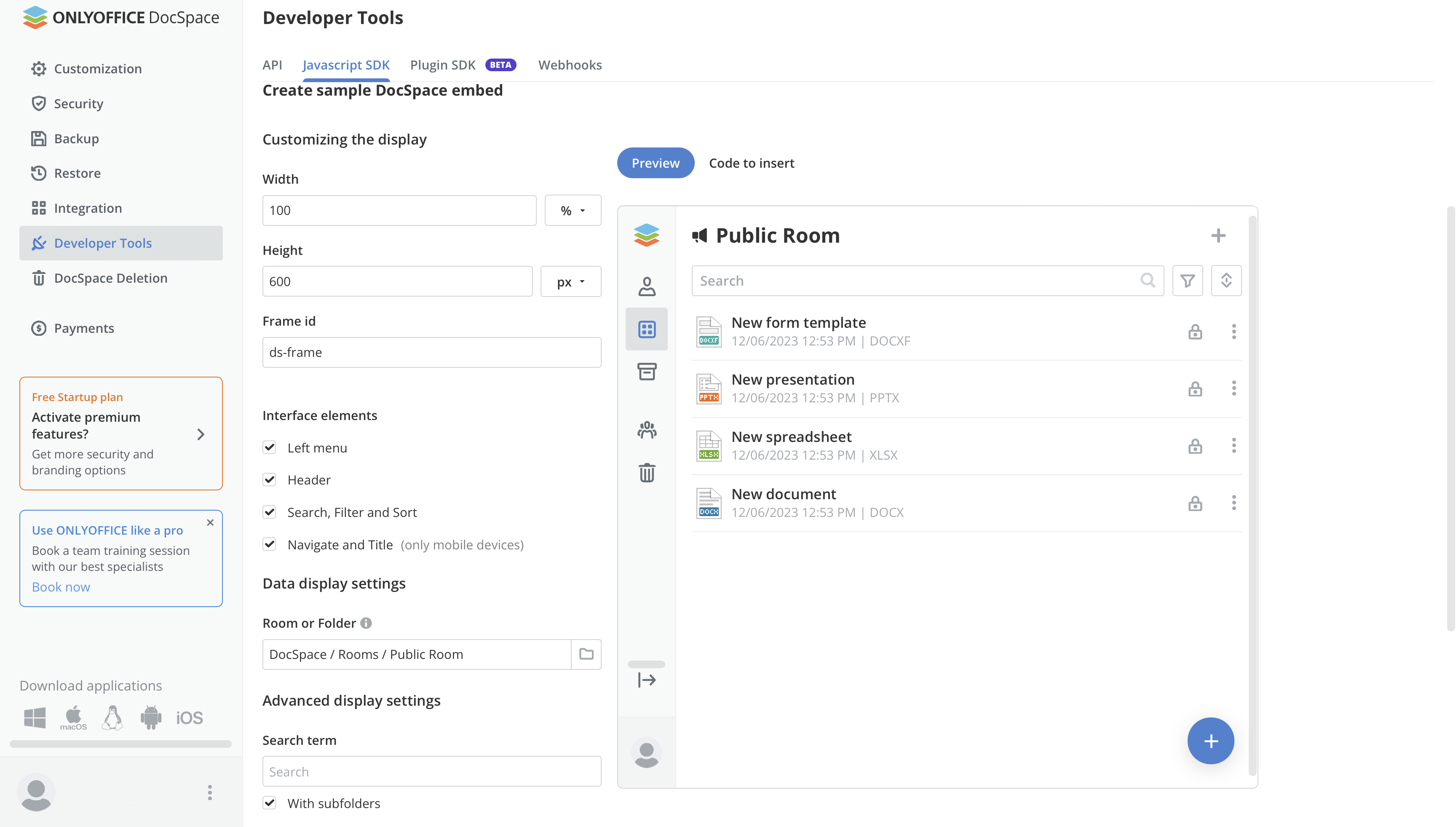Uncheck the Left menu checkbox
Image resolution: width=1456 pixels, height=827 pixels.
tap(270, 447)
